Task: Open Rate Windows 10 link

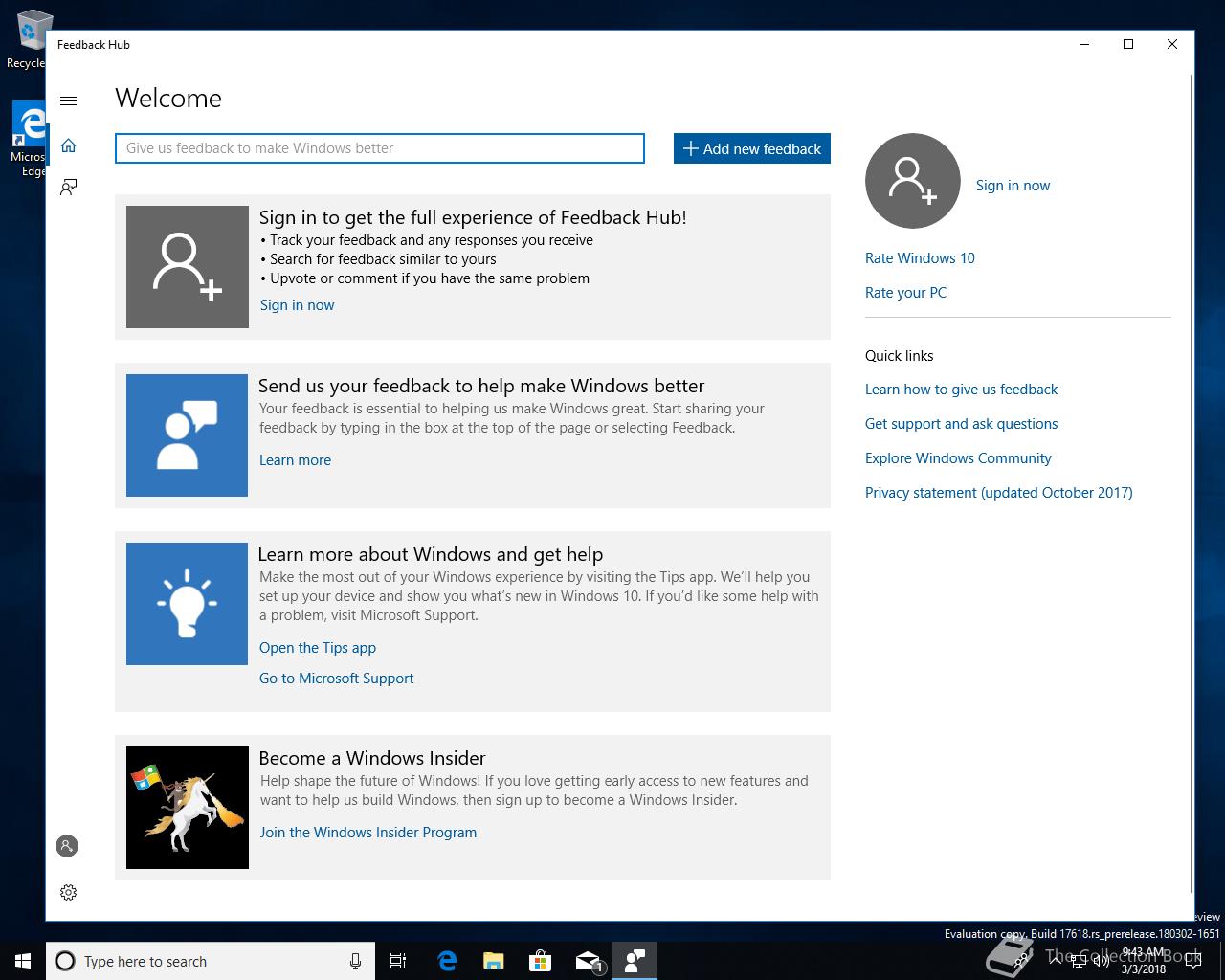Action: click(x=920, y=258)
